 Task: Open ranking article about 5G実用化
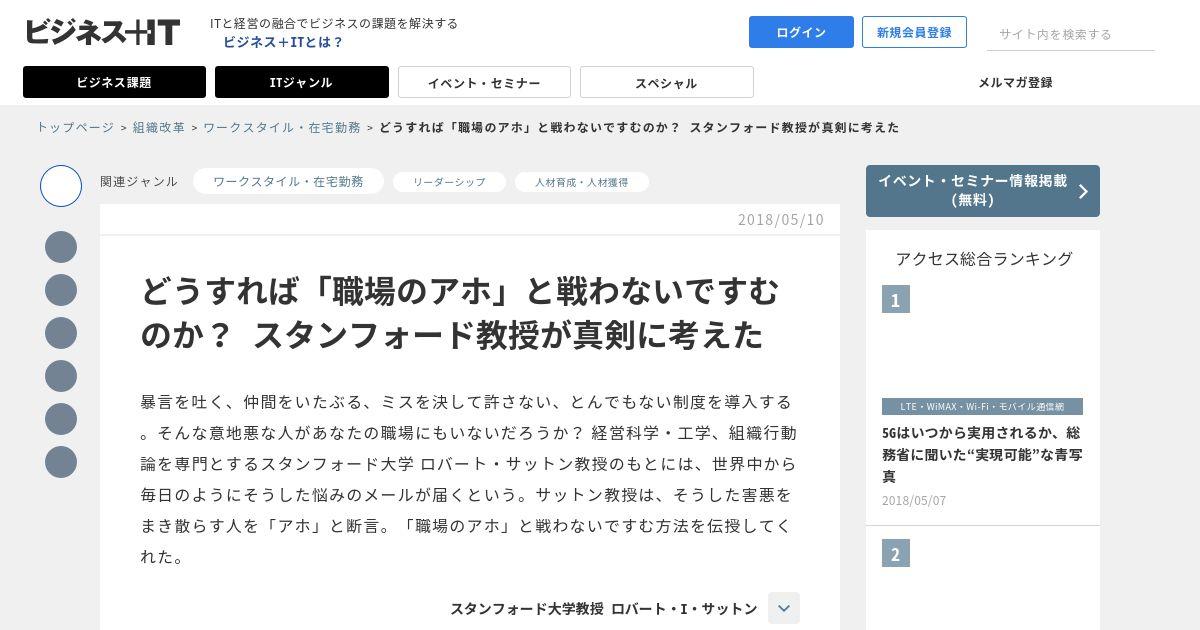pos(982,454)
